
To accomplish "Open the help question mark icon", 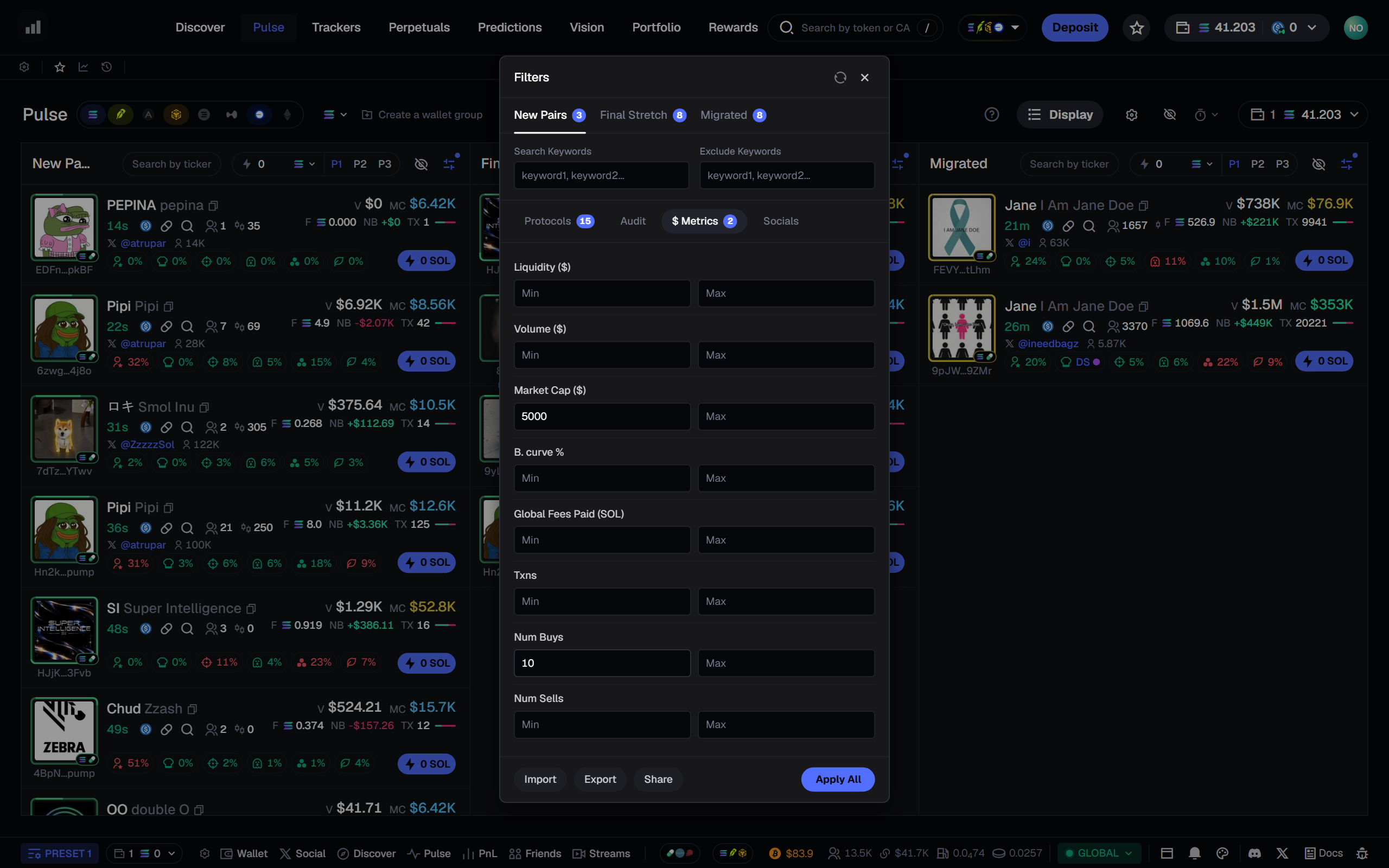I will (x=992, y=115).
